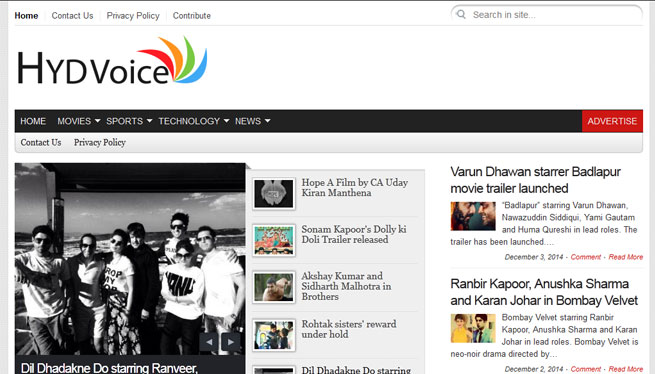
Task: Click the search magnifier icon
Action: click(x=461, y=14)
